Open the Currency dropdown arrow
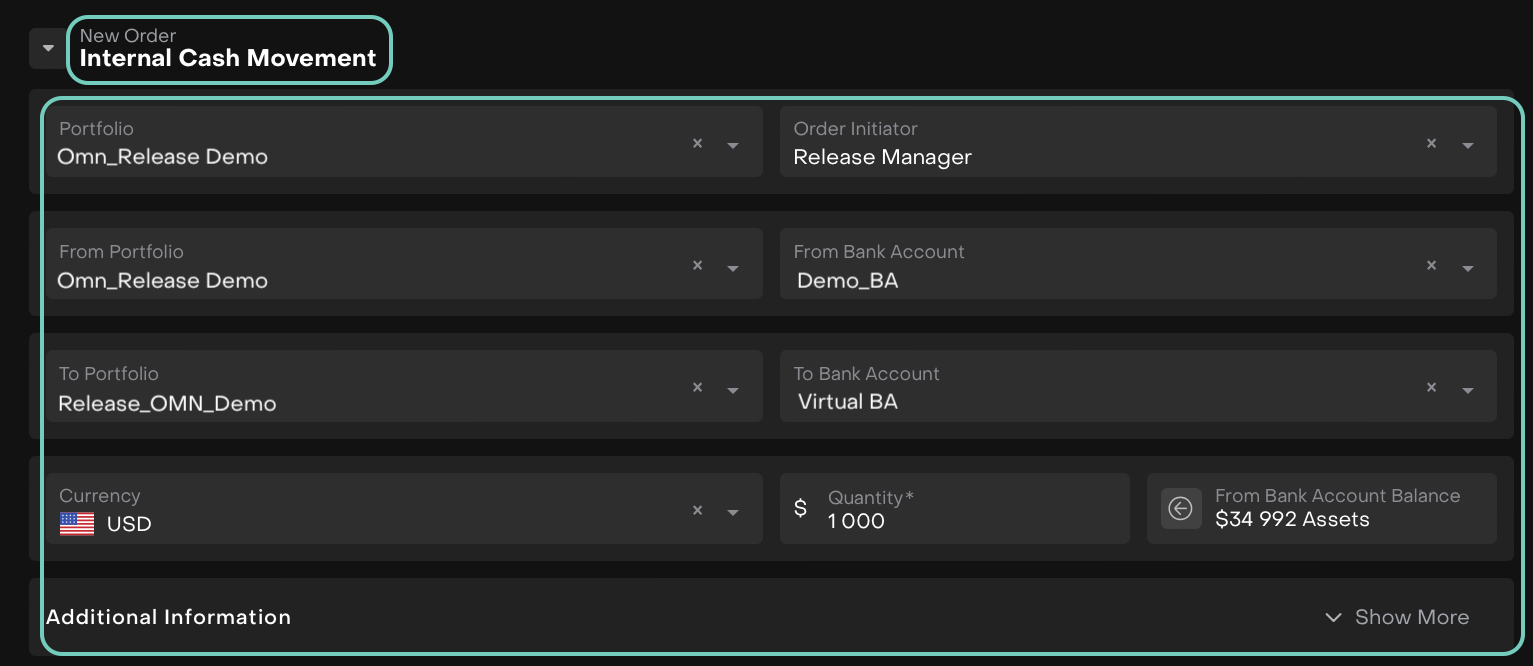The width and height of the screenshot is (1533, 666). tap(733, 513)
